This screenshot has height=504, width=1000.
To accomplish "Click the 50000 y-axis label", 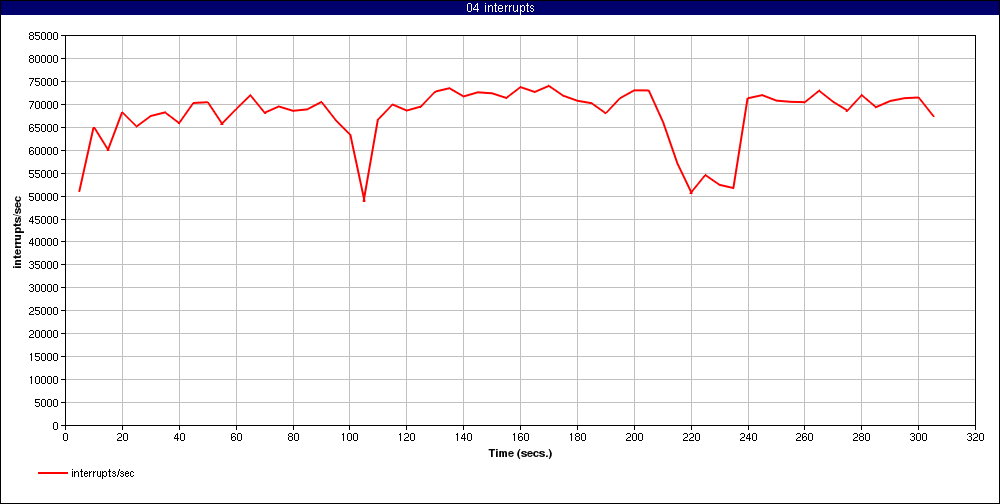I will 45,196.
